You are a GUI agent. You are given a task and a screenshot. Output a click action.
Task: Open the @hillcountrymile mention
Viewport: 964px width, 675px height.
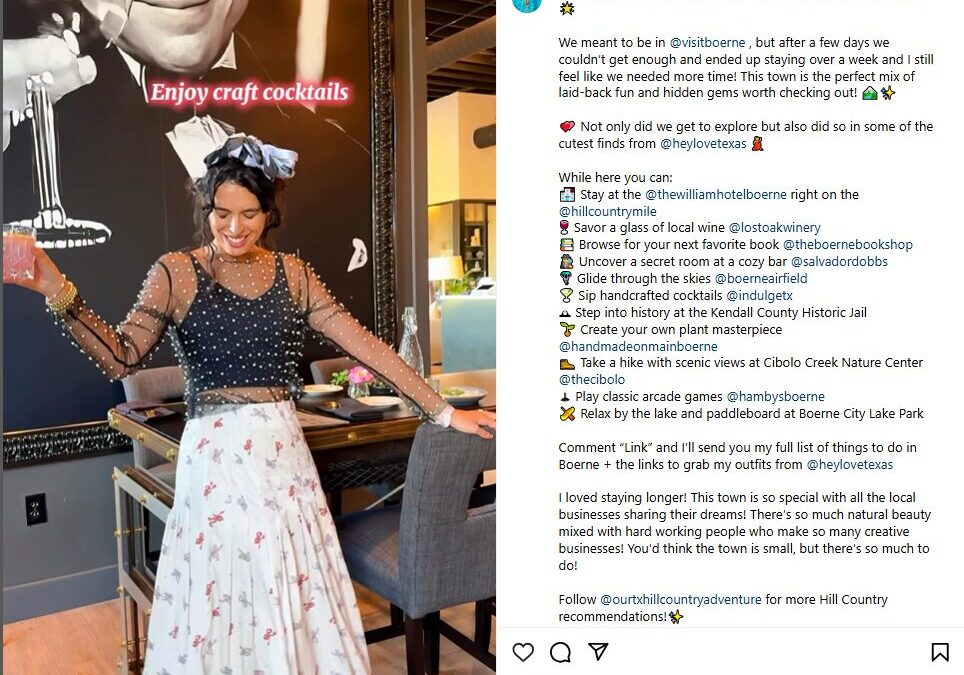[607, 211]
